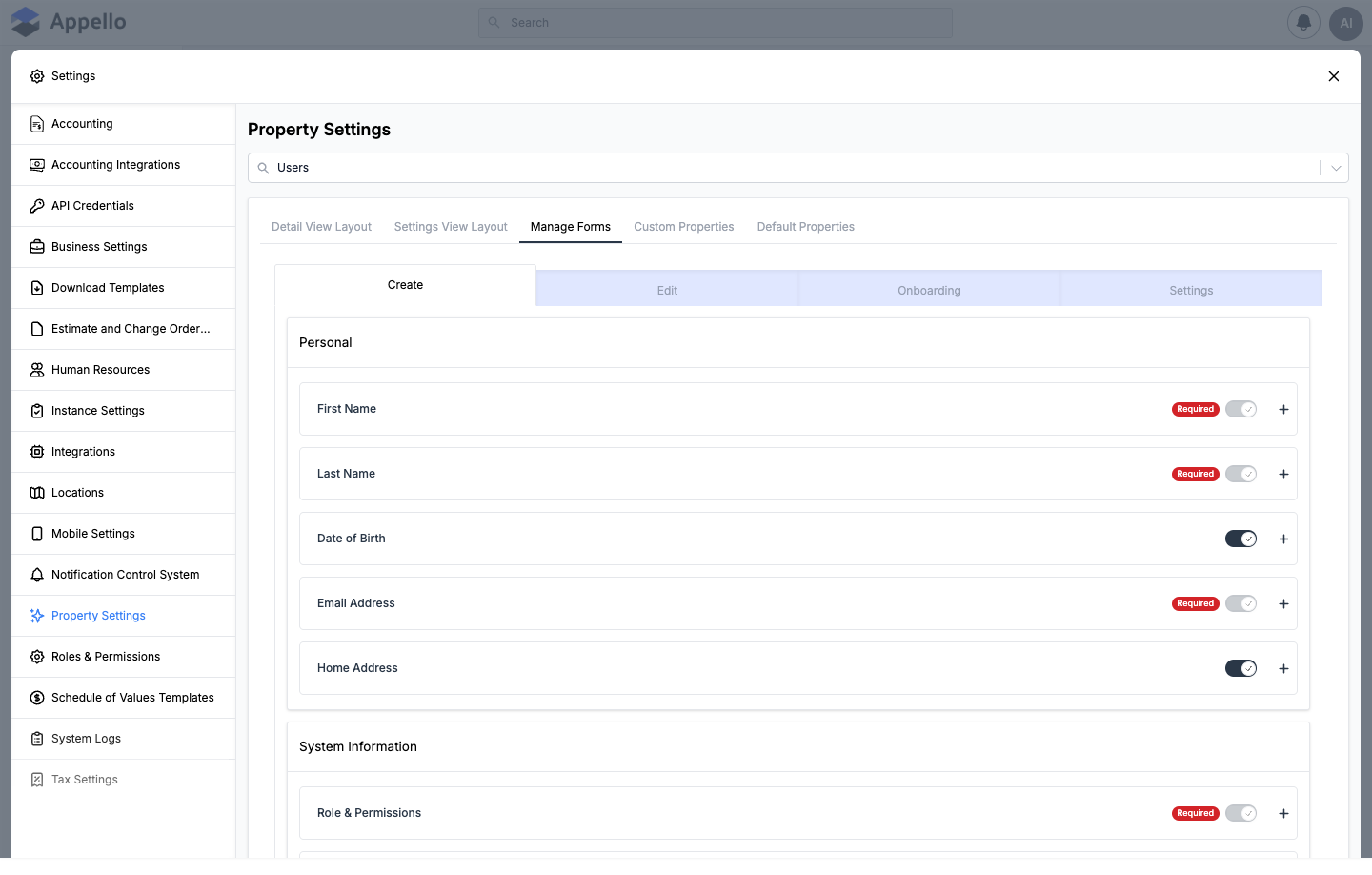Open notifications bell in top bar

[1303, 23]
